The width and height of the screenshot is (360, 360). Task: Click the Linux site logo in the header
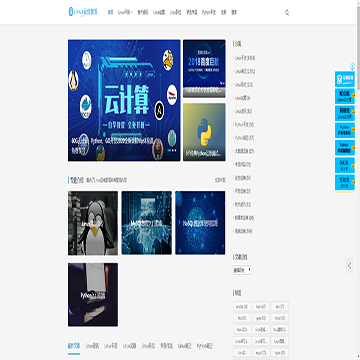click(83, 12)
